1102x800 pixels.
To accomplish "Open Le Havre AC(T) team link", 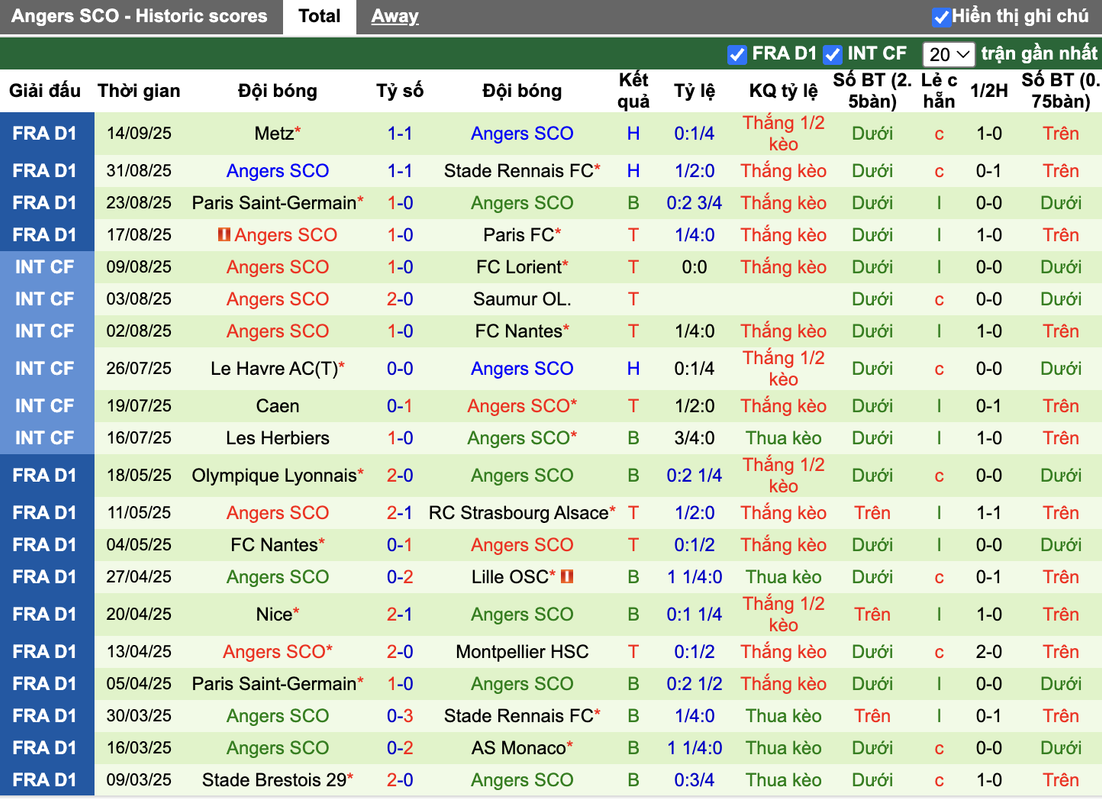I will [x=275, y=368].
